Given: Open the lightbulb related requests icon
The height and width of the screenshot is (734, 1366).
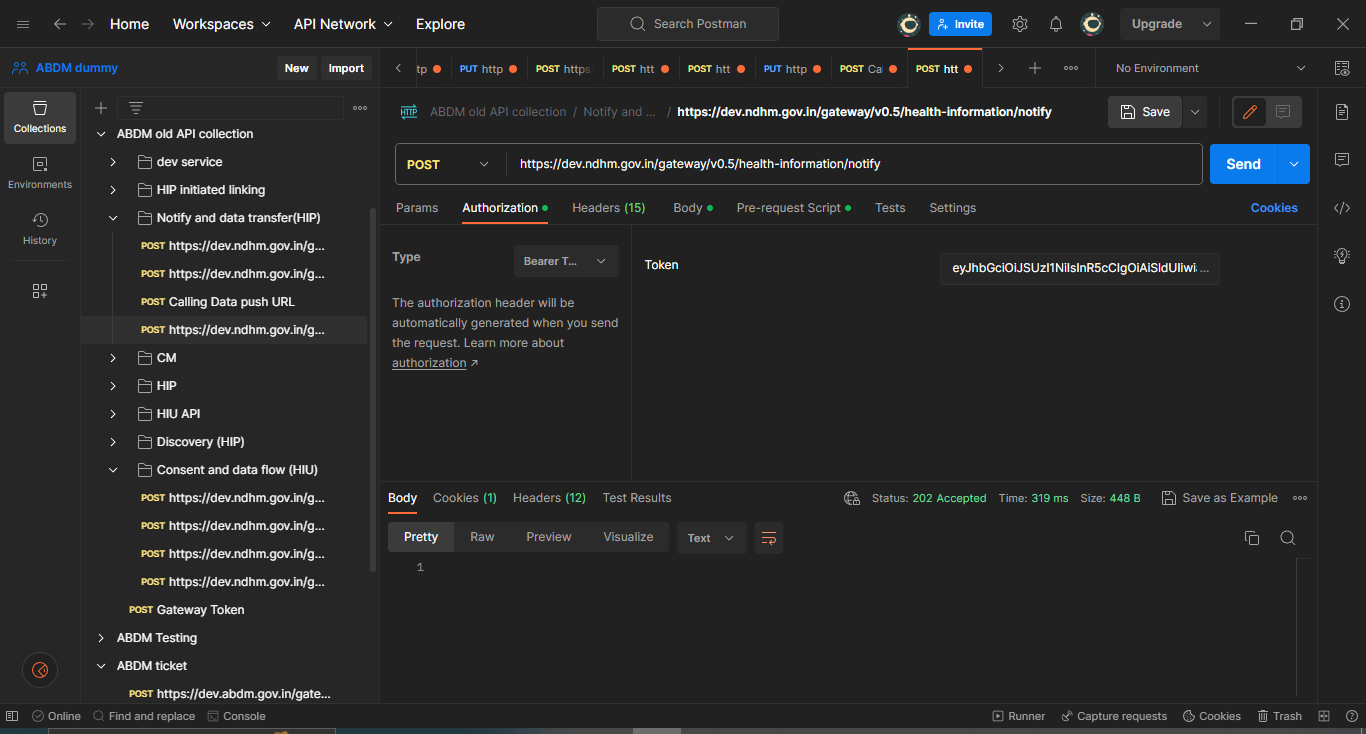Looking at the screenshot, I should (1342, 256).
